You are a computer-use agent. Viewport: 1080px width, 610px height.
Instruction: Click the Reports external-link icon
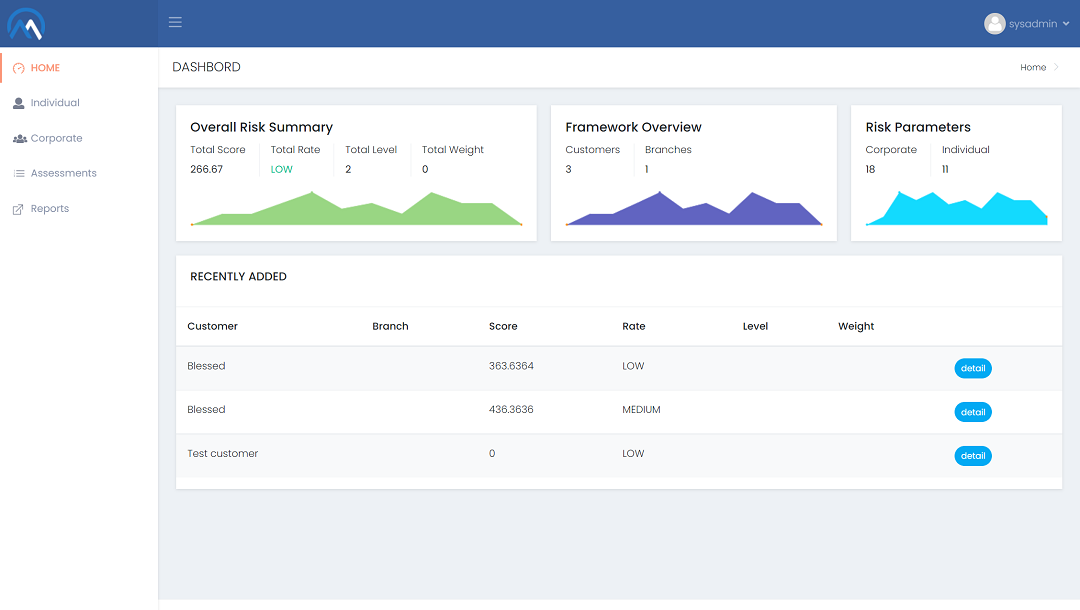[19, 209]
